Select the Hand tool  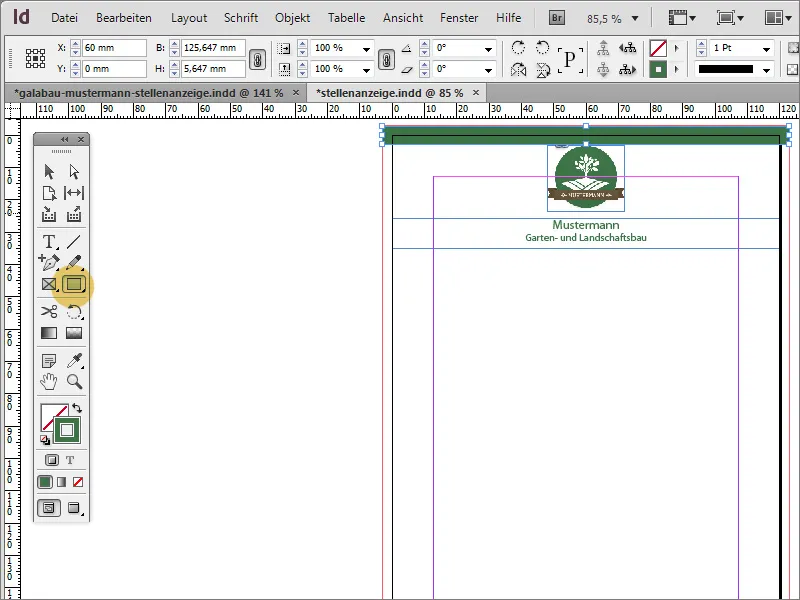coord(49,382)
